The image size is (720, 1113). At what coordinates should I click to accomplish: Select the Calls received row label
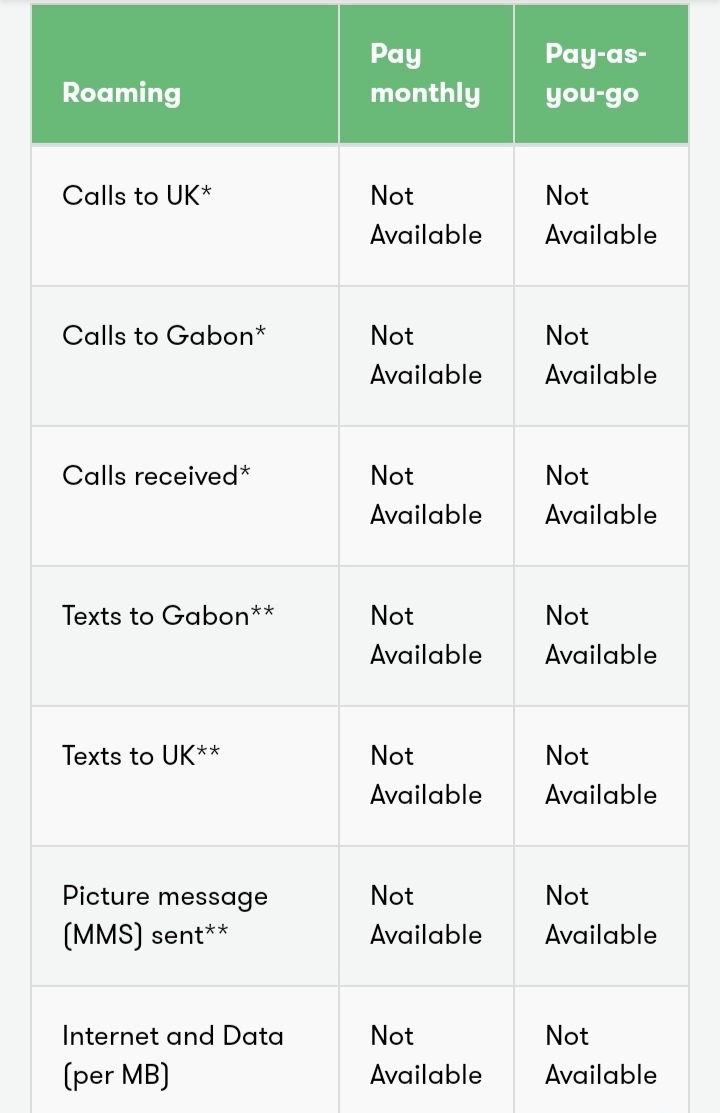(x=156, y=476)
